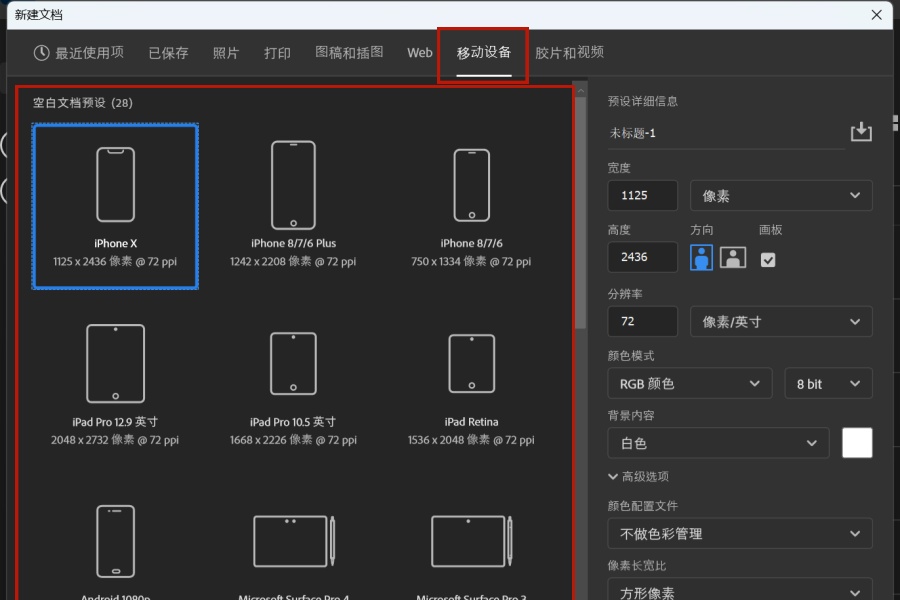Click the 空白文档预设 (28) heading
Viewport: 900px width, 600px height.
[83, 103]
